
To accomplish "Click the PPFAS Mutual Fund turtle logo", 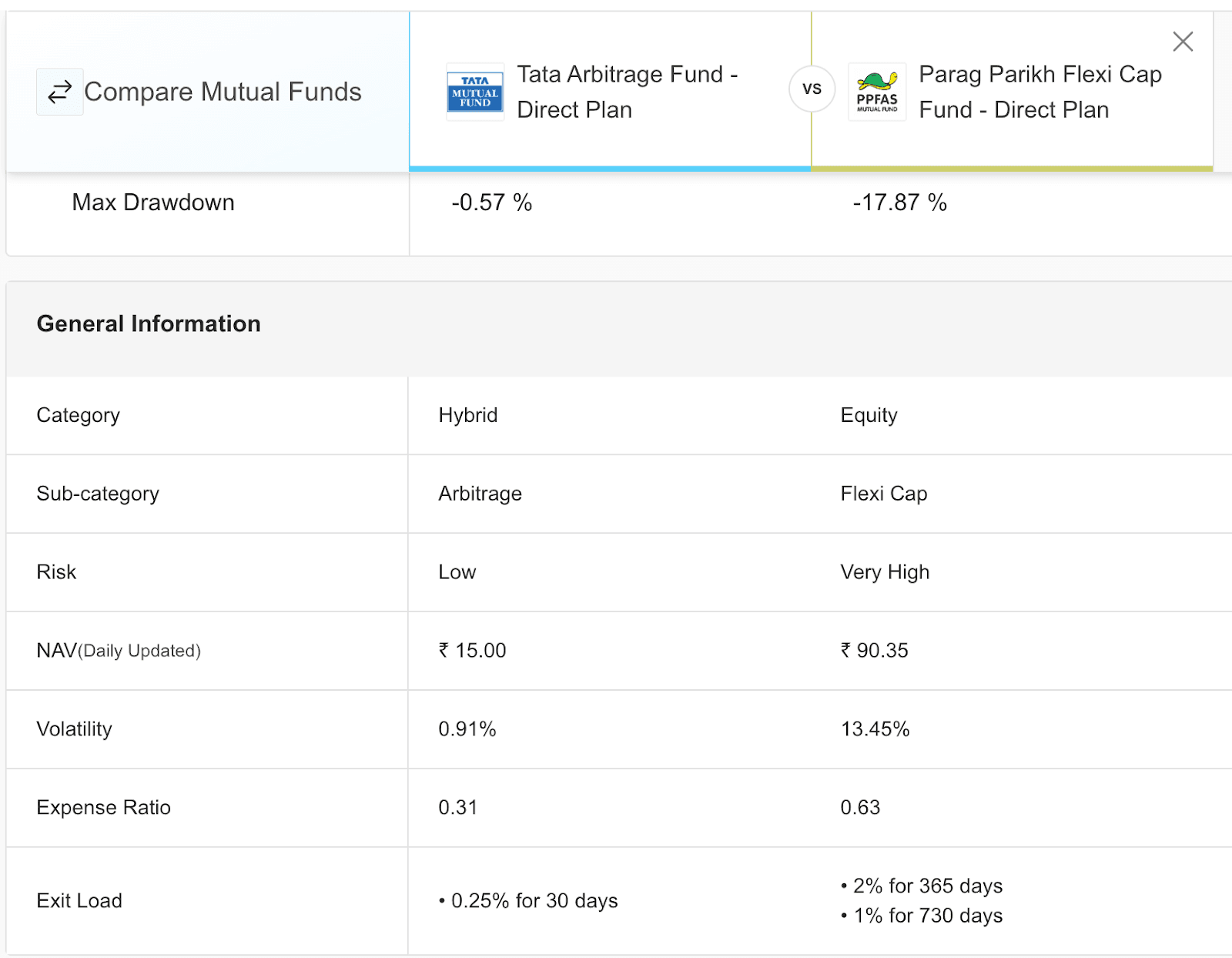I will 877,92.
